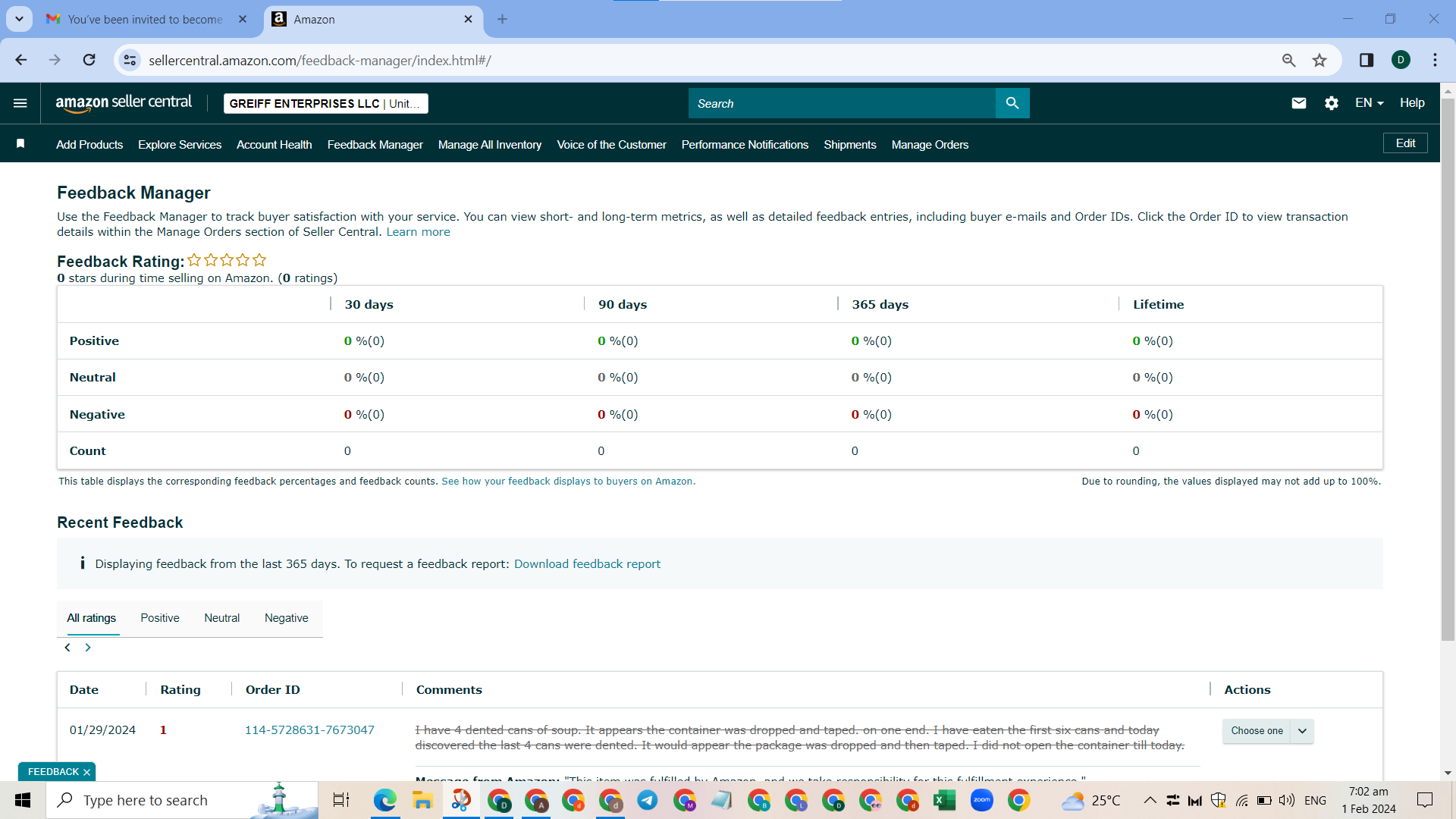Click the search magnifier button
The height and width of the screenshot is (819, 1456).
(1012, 103)
